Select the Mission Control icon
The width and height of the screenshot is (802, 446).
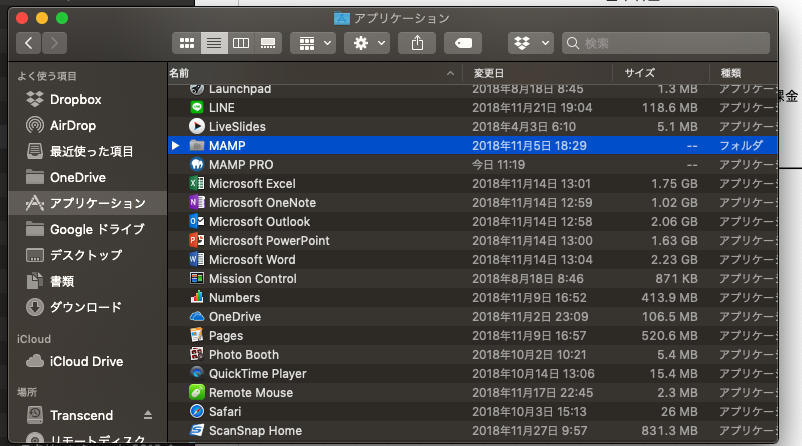click(196, 278)
